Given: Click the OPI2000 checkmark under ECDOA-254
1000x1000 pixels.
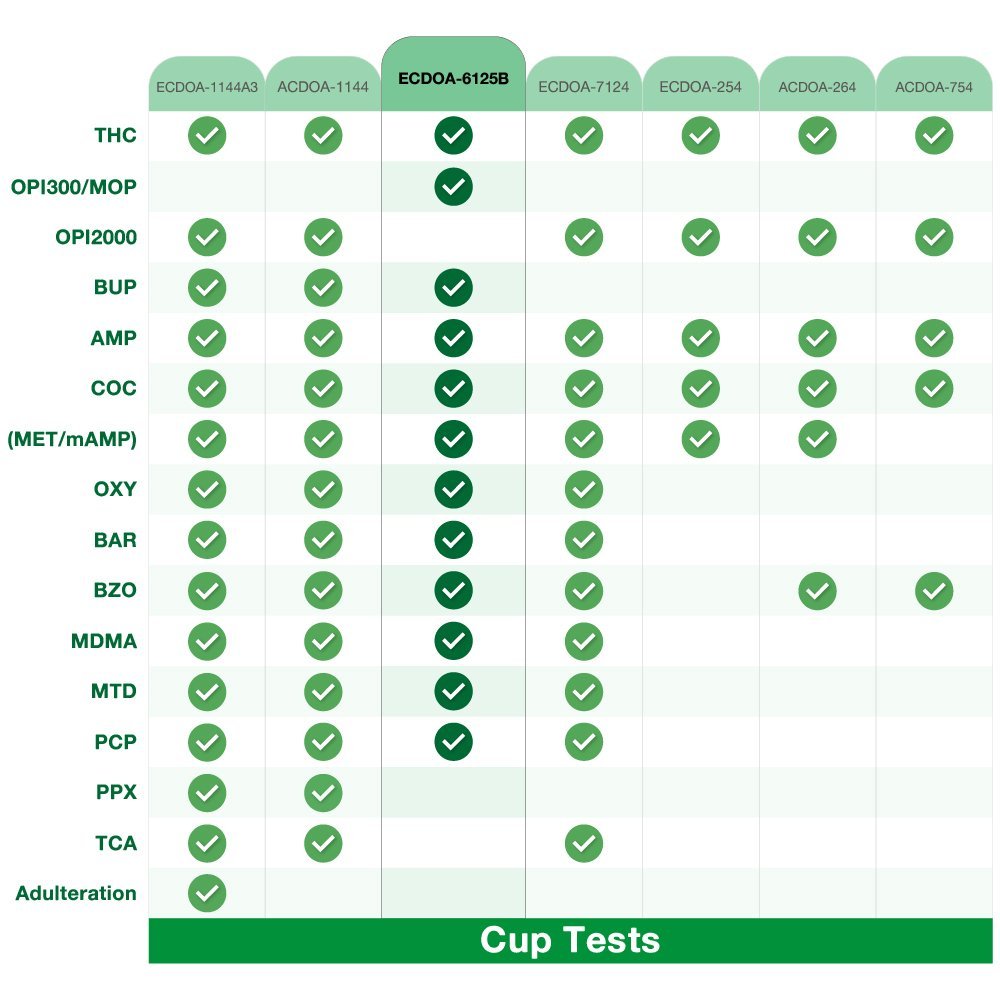Looking at the screenshot, I should click(701, 237).
